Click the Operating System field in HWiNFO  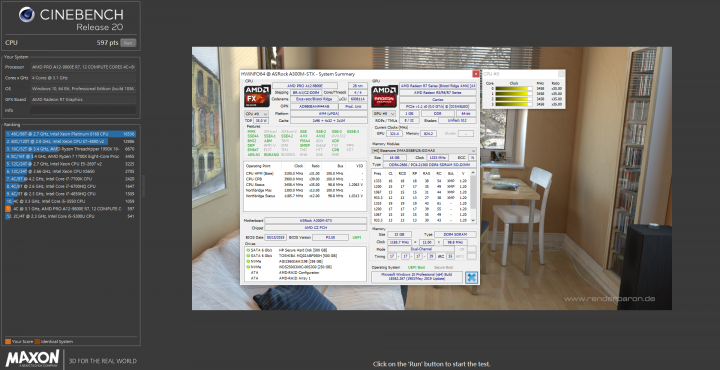click(416, 277)
